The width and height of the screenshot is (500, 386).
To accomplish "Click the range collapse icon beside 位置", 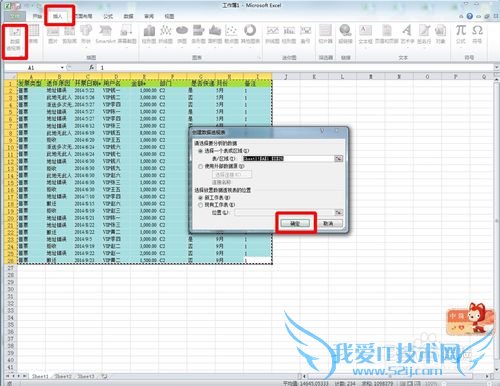I will pos(338,212).
